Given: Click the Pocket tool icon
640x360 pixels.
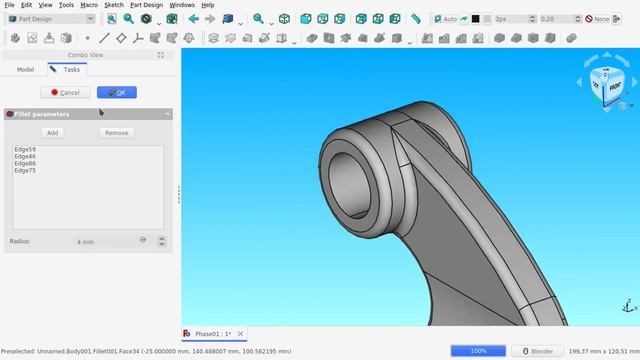Looking at the screenshot, I should 312,38.
